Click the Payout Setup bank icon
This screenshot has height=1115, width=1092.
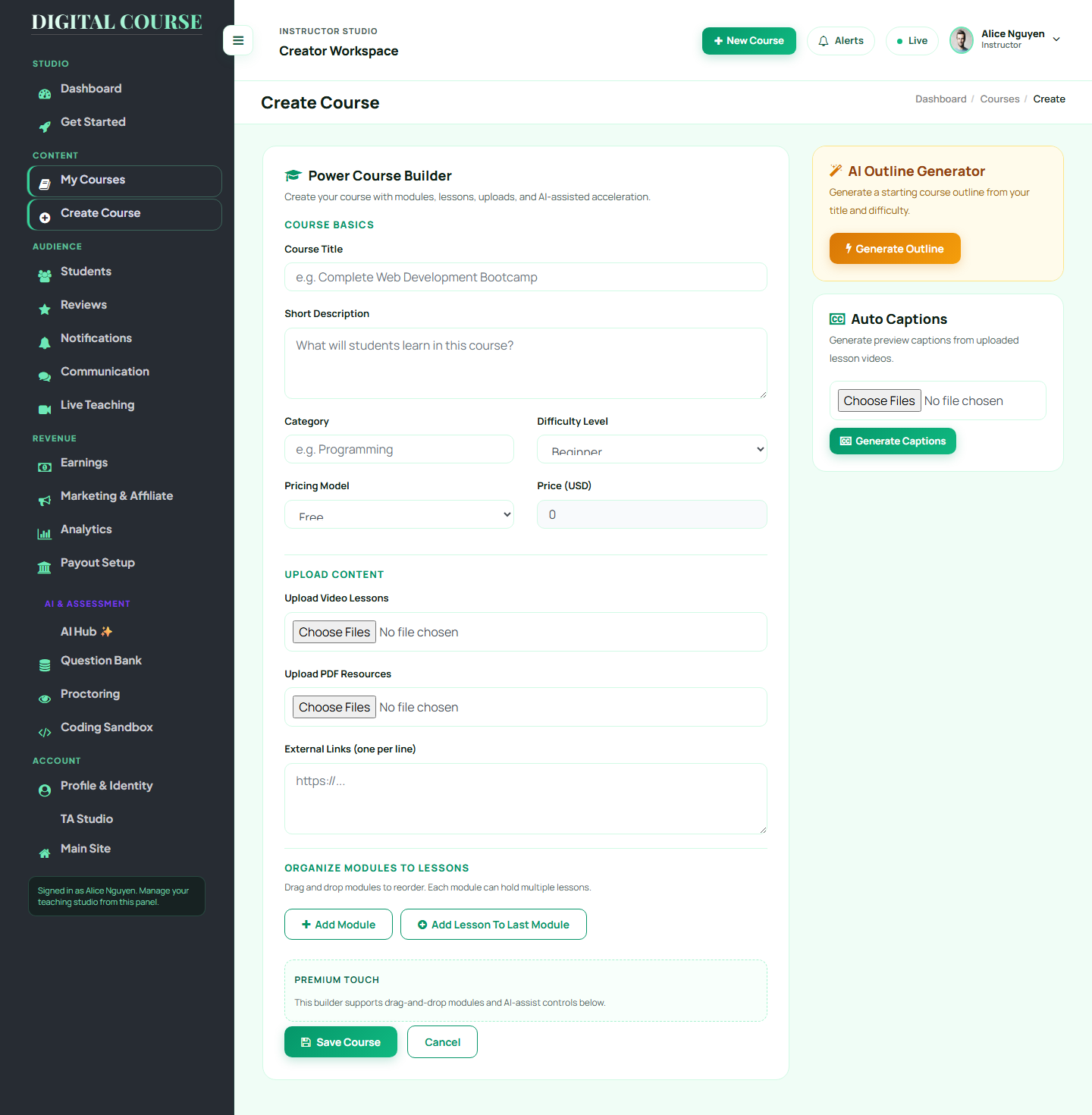click(45, 567)
